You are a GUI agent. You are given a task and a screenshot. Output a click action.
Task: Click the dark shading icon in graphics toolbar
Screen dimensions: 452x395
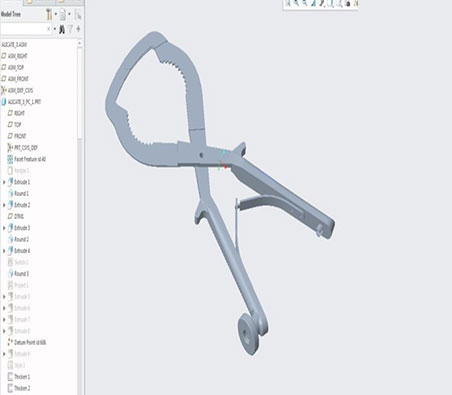[348, 3]
